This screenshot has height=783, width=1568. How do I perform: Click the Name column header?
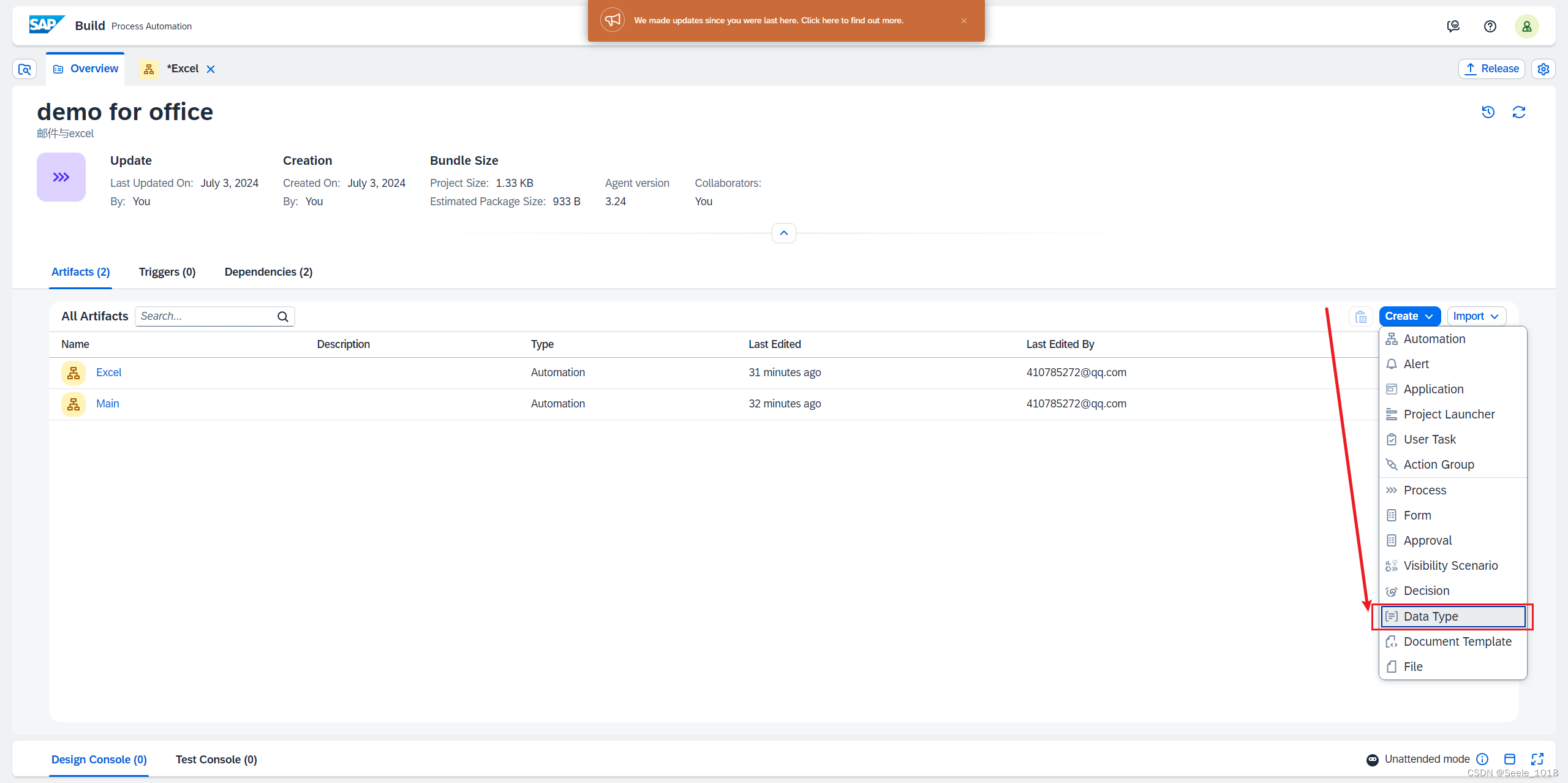pos(75,344)
